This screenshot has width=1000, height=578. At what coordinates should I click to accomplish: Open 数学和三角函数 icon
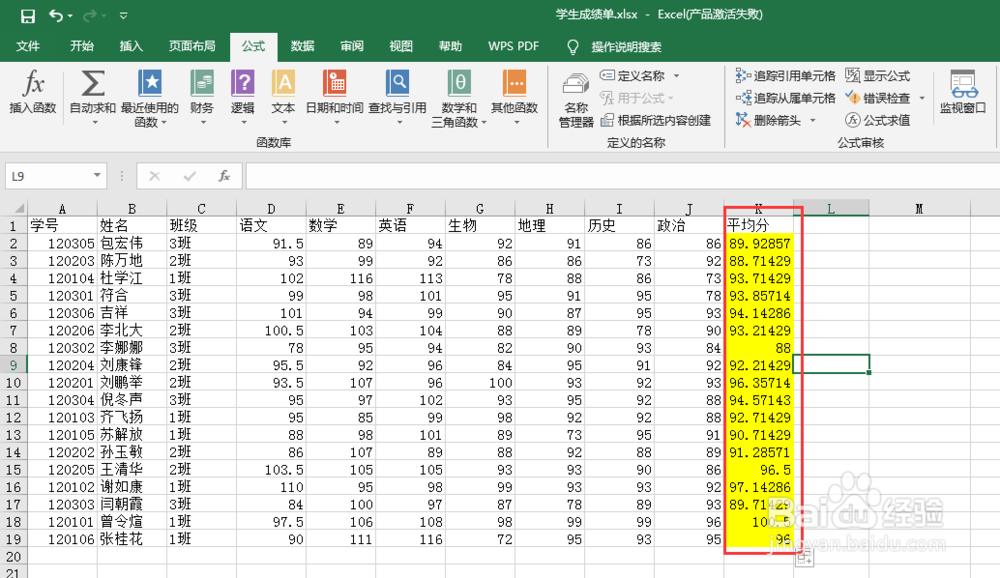point(459,84)
